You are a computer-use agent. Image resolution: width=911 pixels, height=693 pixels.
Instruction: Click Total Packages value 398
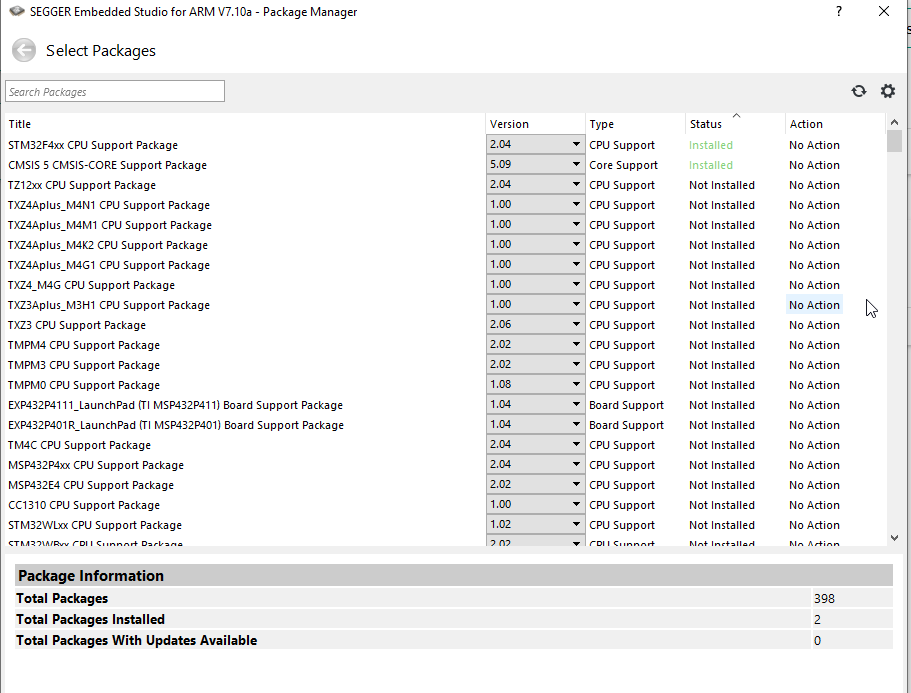[824, 598]
